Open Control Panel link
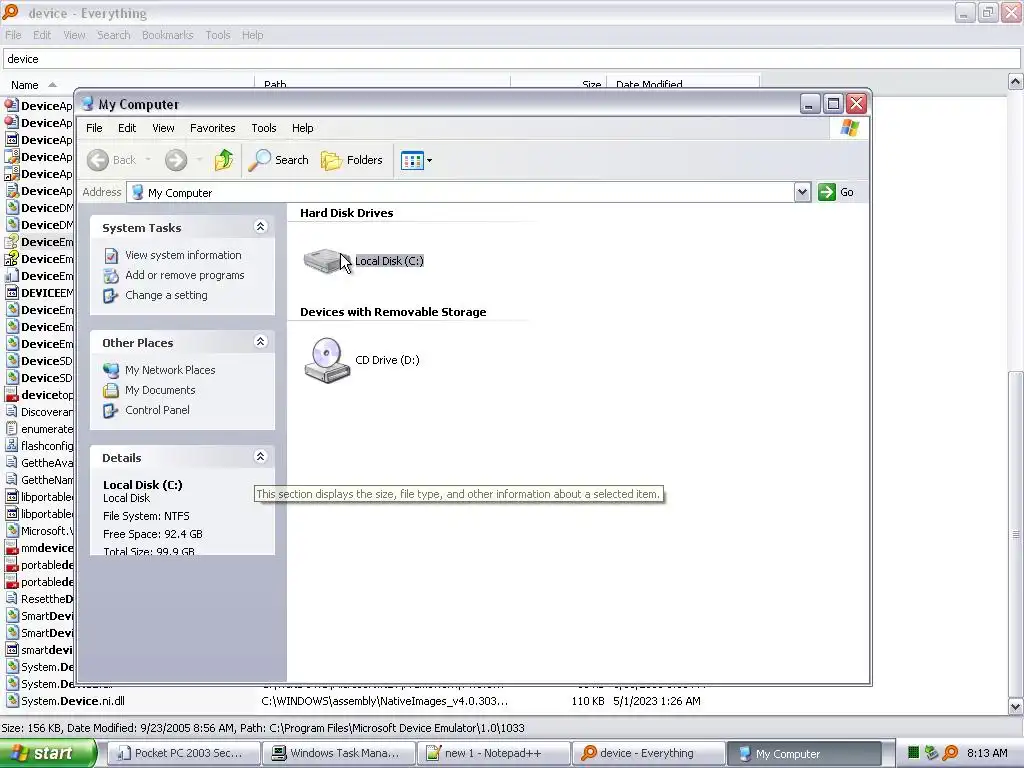The image size is (1024, 768). tap(157, 410)
